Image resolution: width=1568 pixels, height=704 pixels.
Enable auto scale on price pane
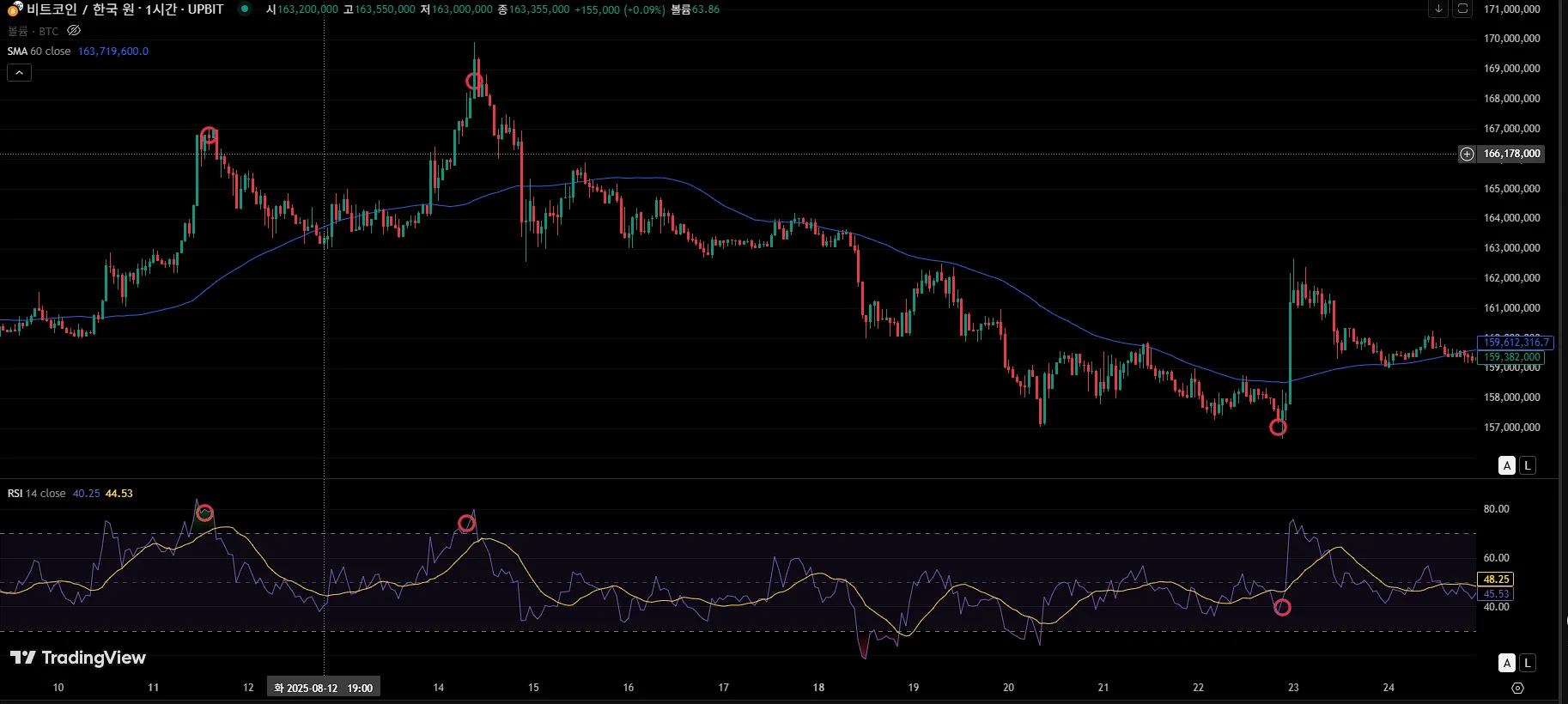(1507, 465)
